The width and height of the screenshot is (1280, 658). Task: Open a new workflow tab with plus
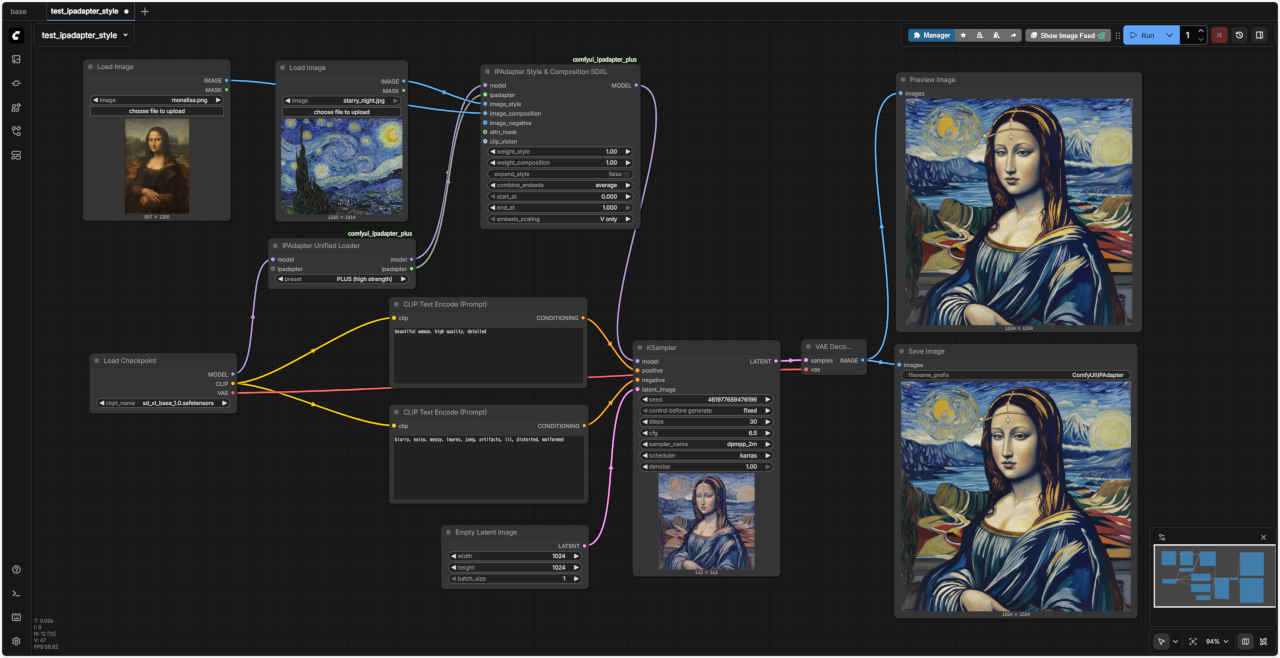[145, 11]
